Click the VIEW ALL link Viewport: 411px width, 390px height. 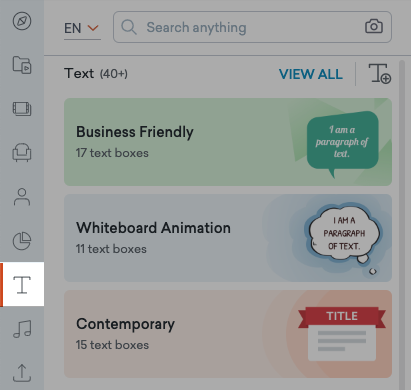(310, 74)
